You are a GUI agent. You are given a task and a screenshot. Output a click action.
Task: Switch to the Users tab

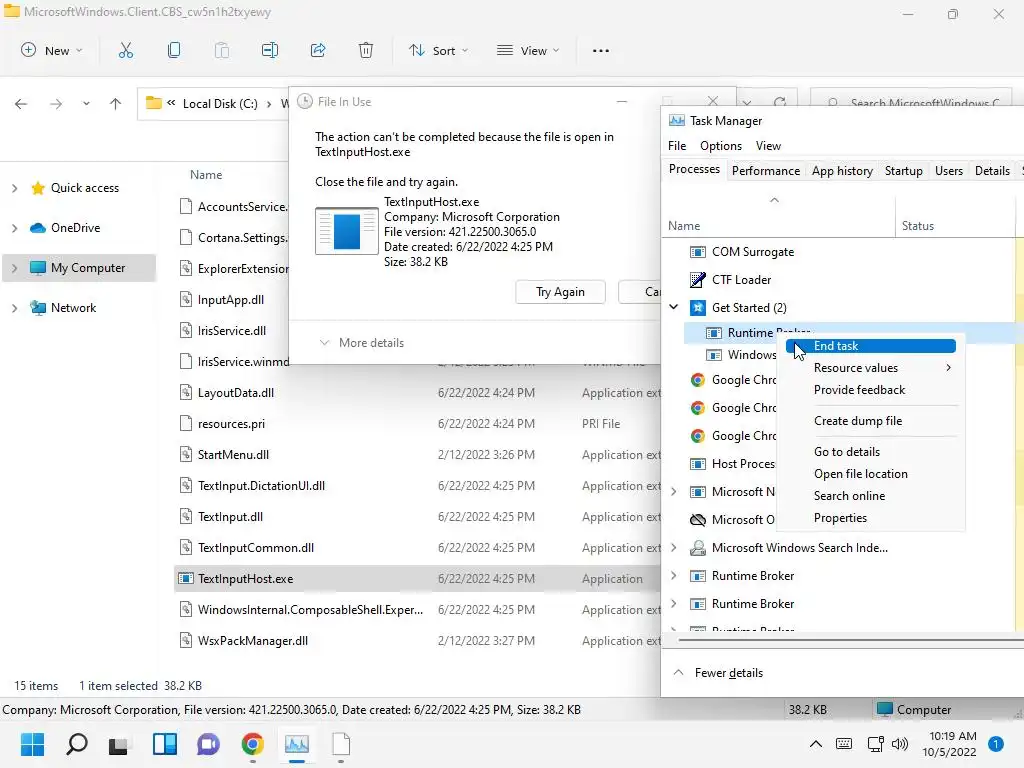(948, 171)
